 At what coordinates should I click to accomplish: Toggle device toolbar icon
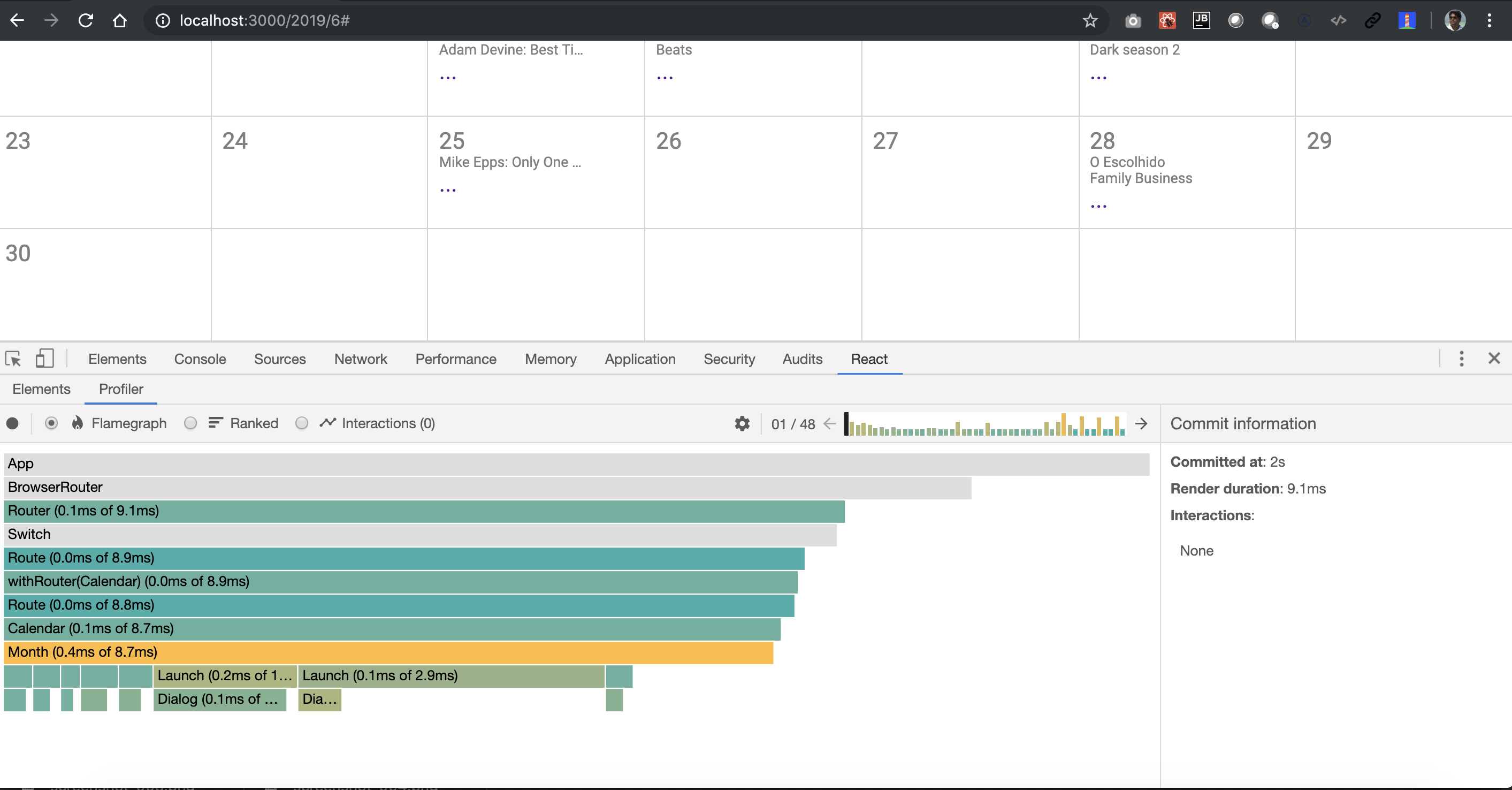(x=44, y=358)
